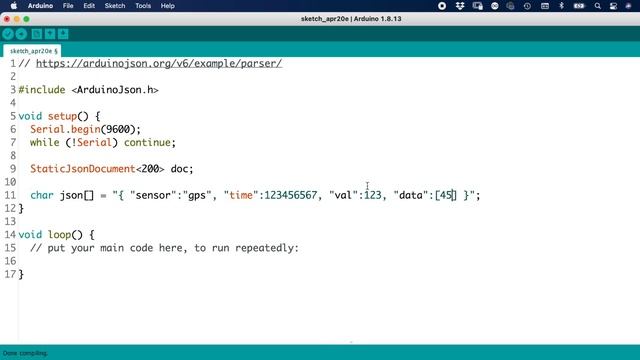Click the arduinojson.org parser example link

point(159,63)
